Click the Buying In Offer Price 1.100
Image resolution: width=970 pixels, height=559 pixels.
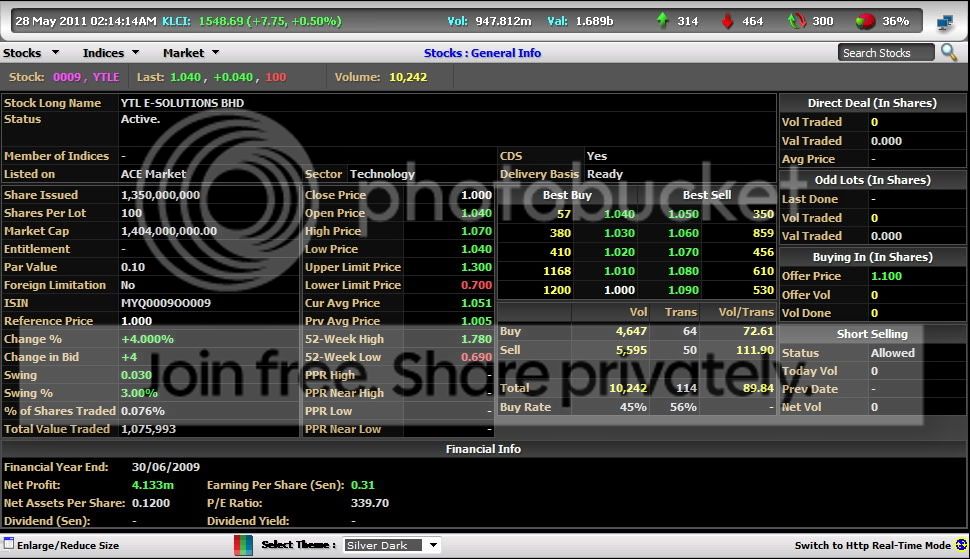[x=886, y=276]
